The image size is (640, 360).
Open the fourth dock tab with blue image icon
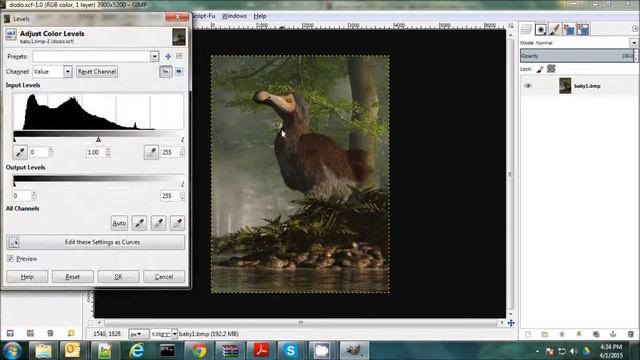tap(569, 29)
